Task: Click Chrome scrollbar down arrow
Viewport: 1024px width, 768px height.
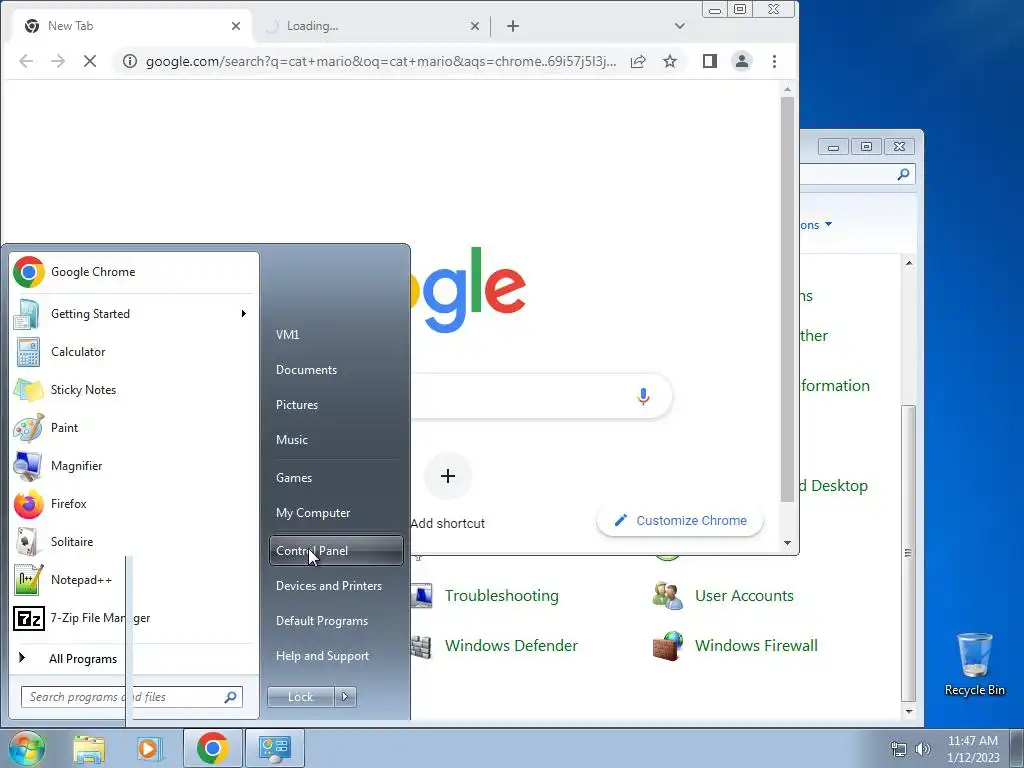Action: pos(788,543)
